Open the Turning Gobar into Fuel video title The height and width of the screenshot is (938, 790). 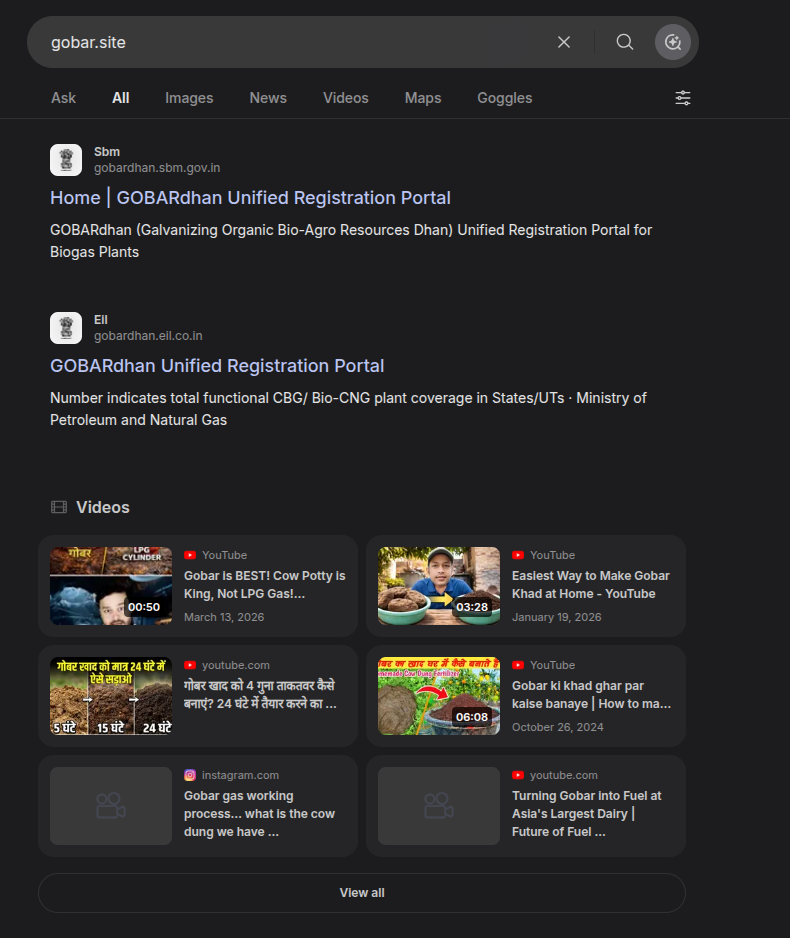(x=587, y=814)
